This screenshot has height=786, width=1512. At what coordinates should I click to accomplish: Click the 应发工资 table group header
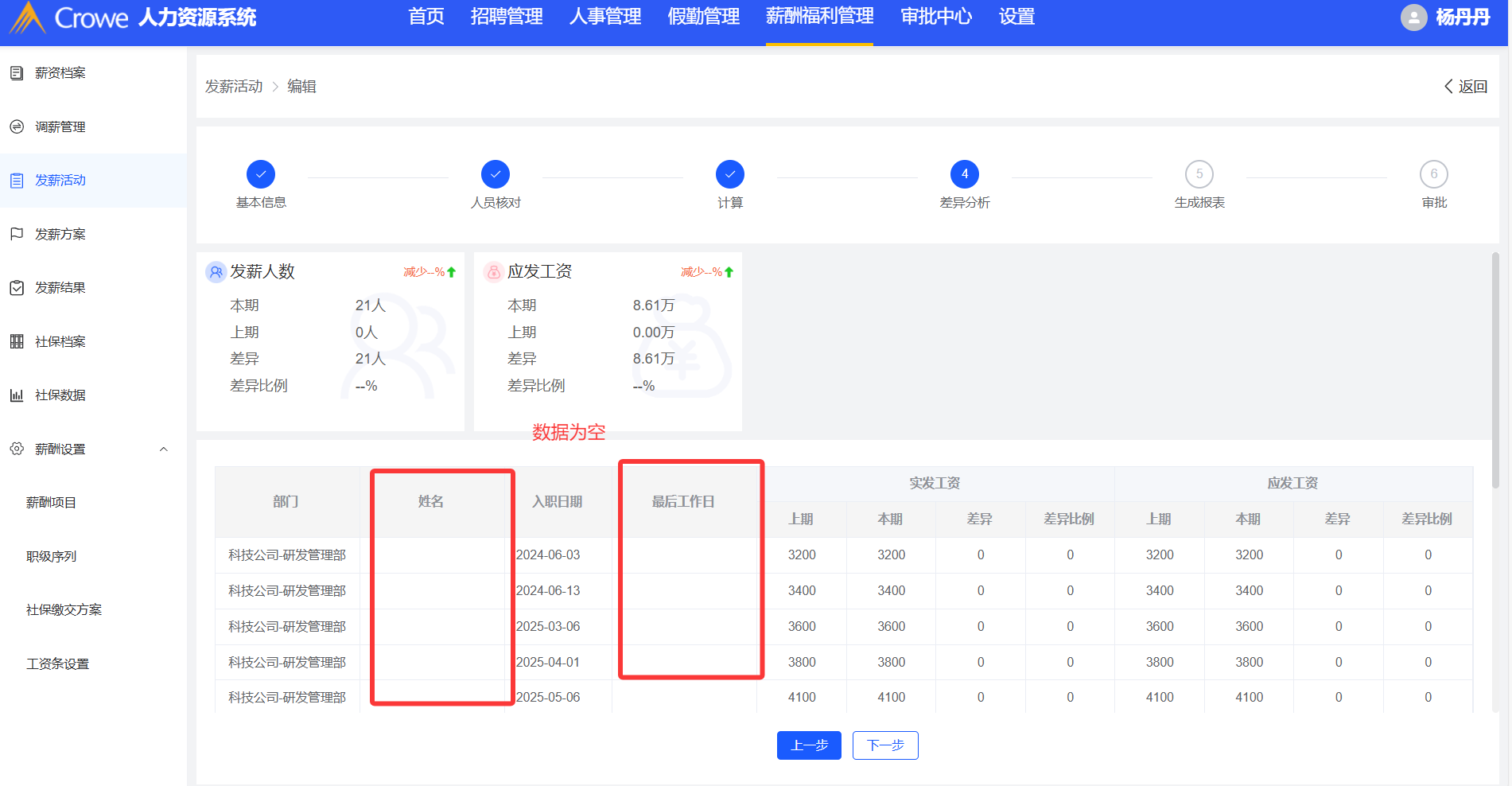pos(1293,484)
